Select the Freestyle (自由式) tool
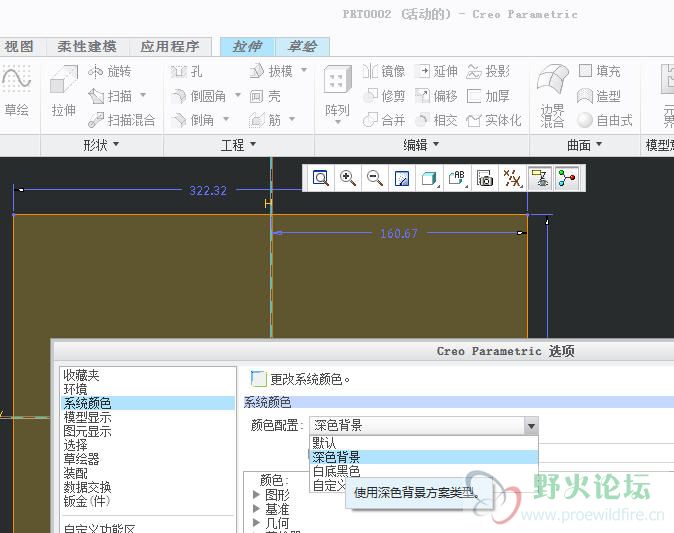 (x=604, y=120)
